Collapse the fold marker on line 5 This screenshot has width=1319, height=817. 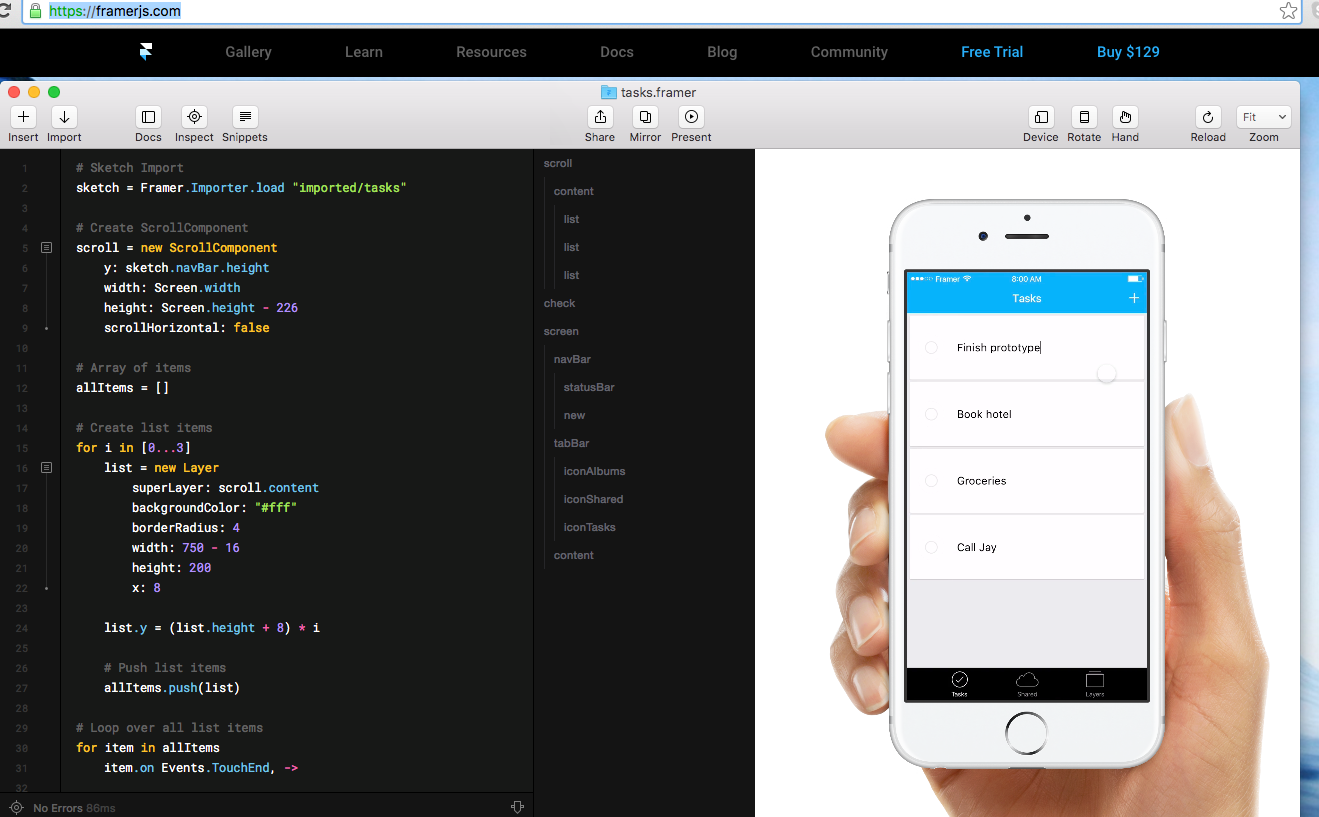tap(46, 247)
